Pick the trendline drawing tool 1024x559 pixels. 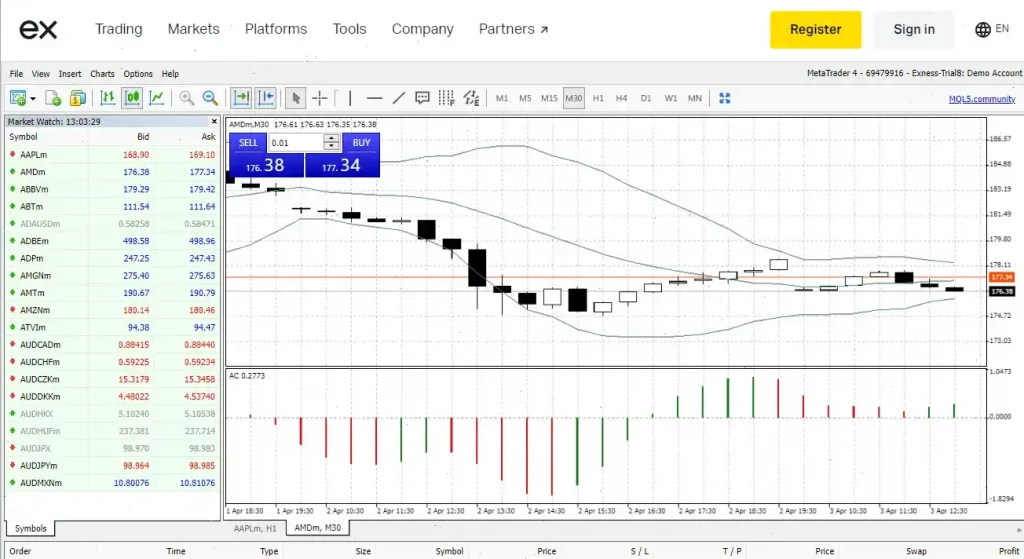398,98
